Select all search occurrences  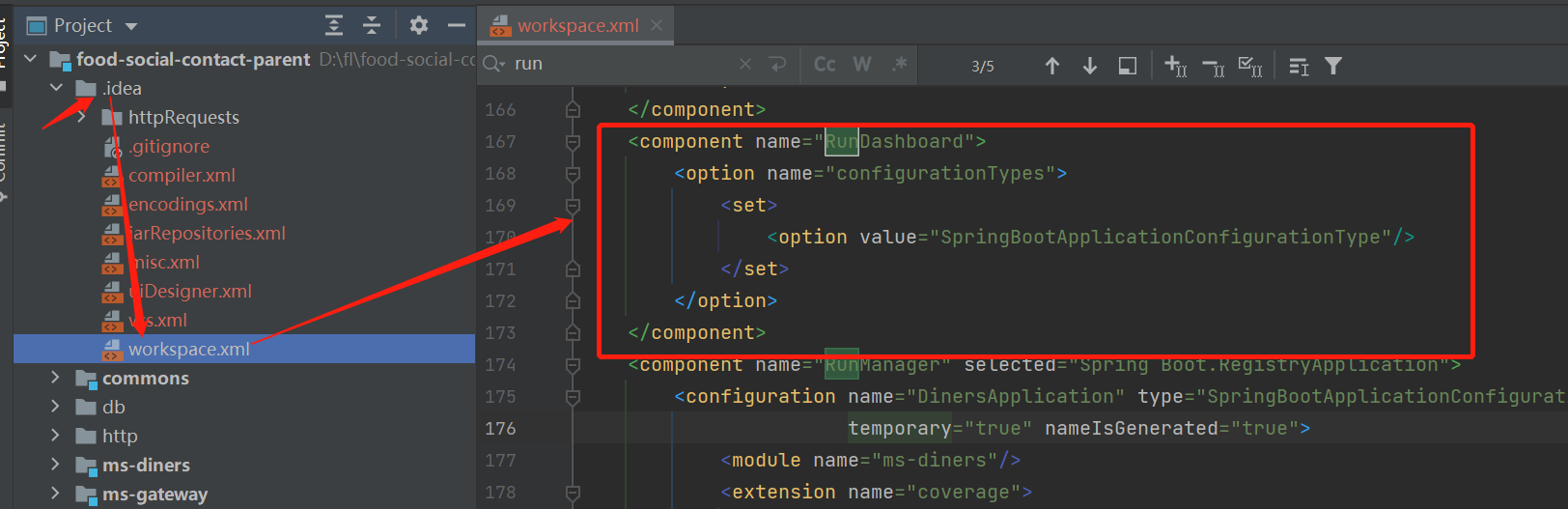(x=1250, y=66)
